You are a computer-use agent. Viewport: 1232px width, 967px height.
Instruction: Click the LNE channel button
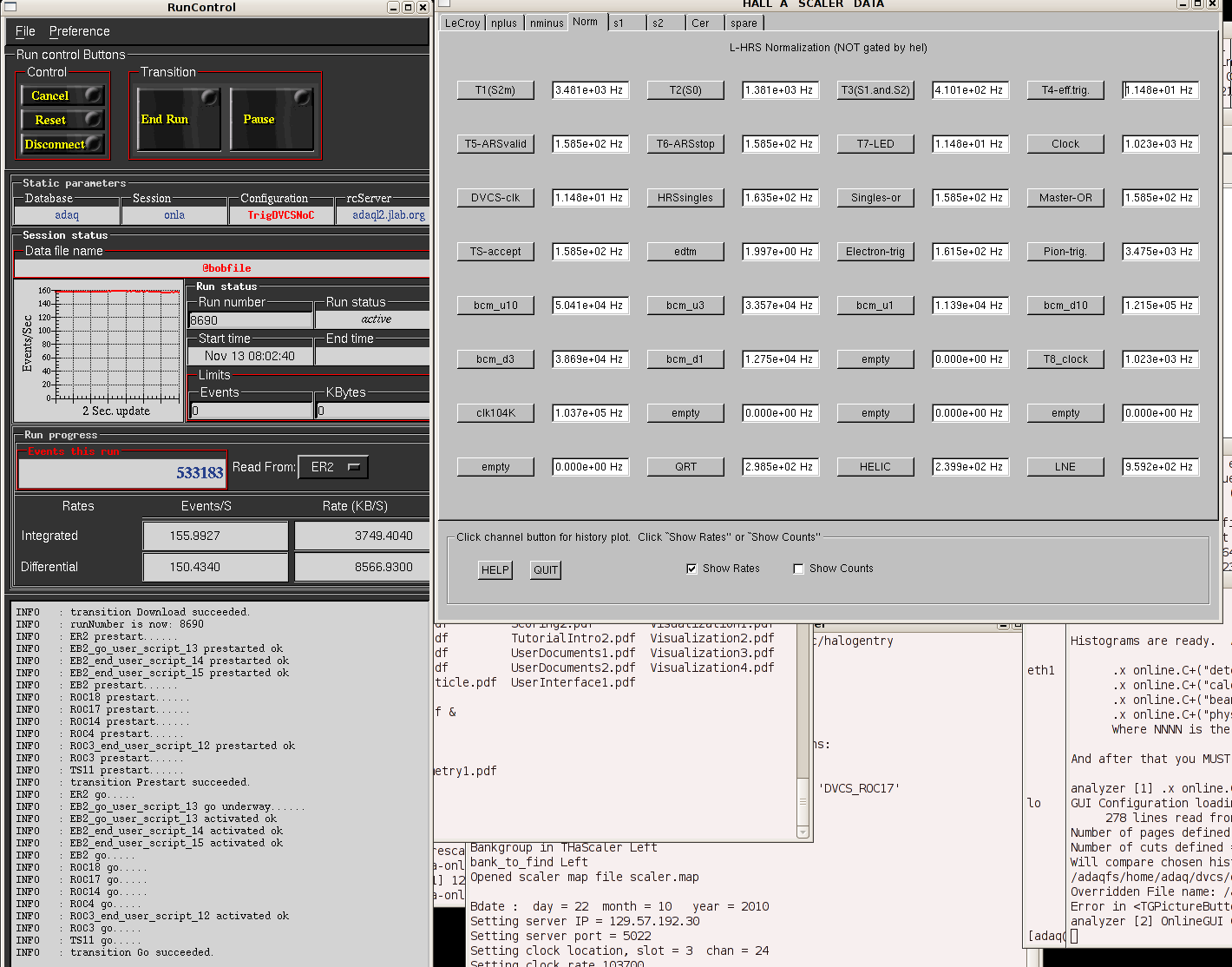pyautogui.click(x=1065, y=467)
